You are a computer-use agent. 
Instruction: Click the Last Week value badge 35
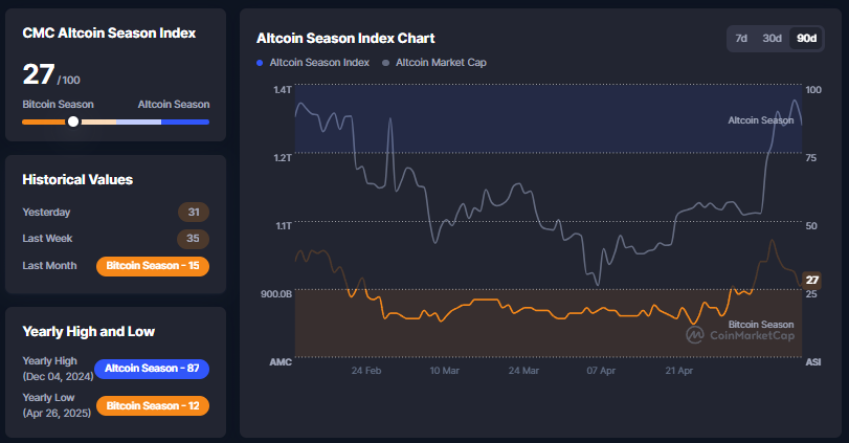point(193,239)
